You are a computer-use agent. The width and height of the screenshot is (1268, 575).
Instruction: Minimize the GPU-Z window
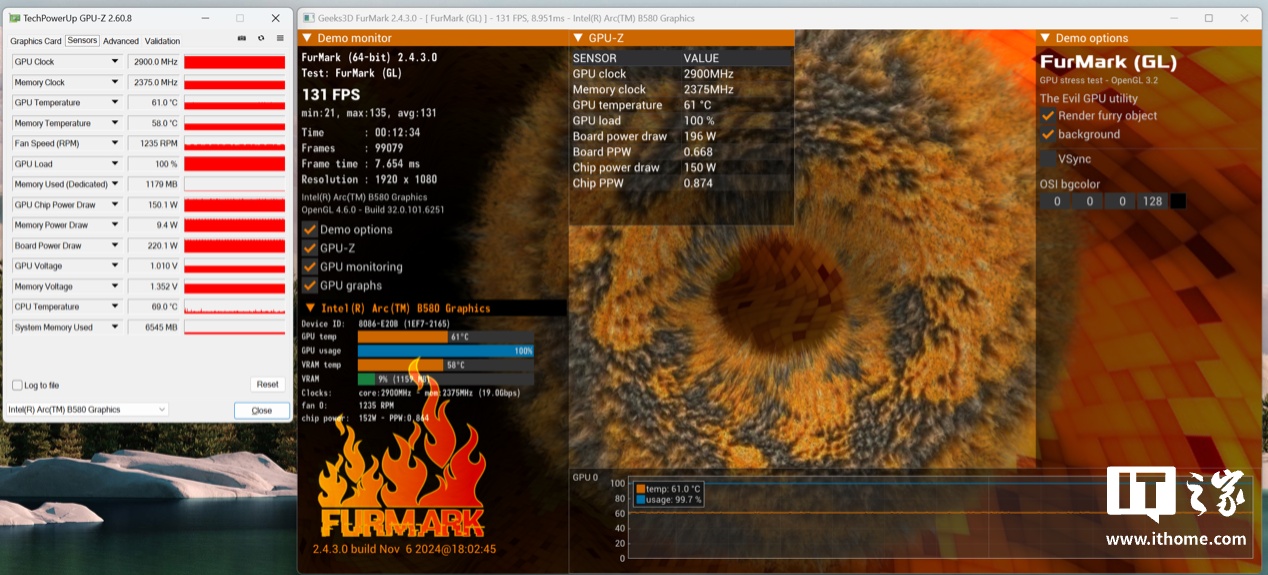pos(204,18)
